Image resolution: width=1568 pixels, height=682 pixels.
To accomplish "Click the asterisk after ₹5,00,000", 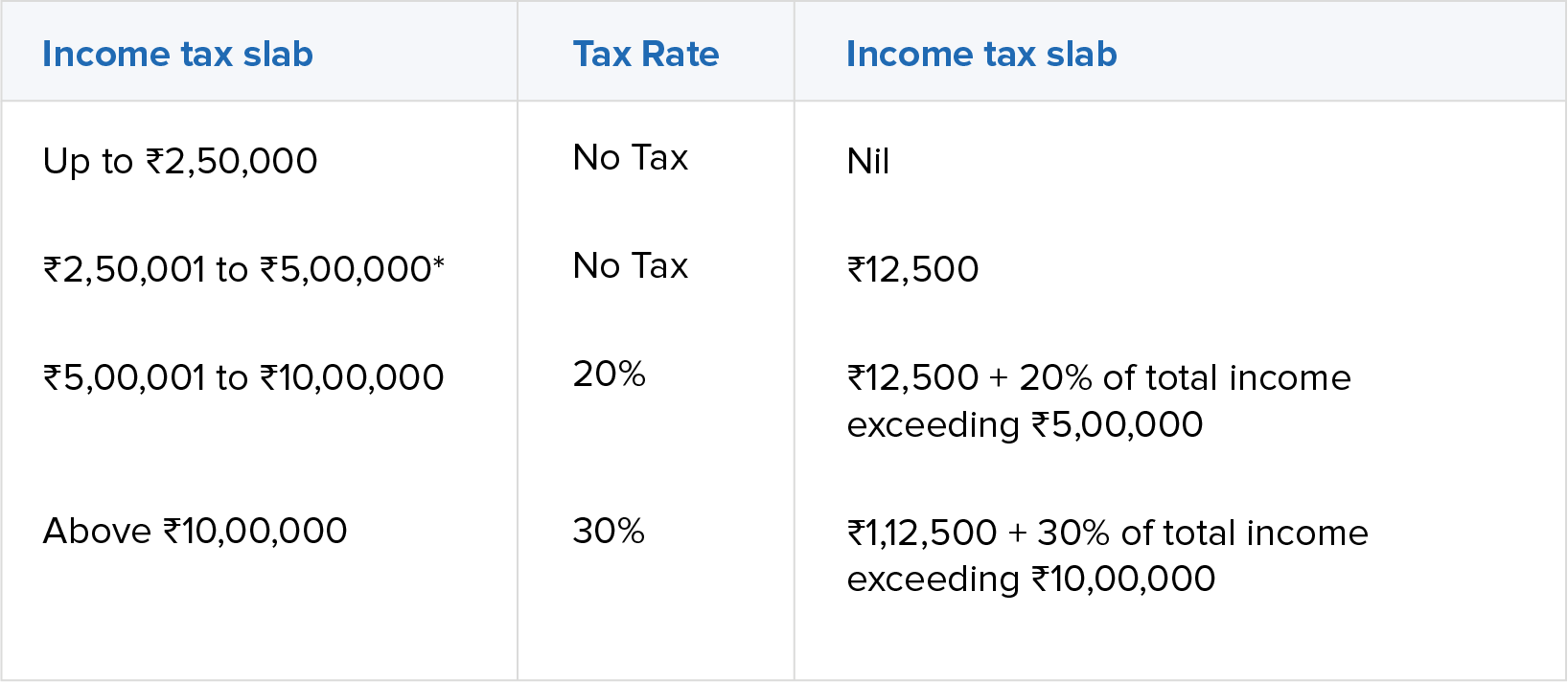I will point(438,261).
